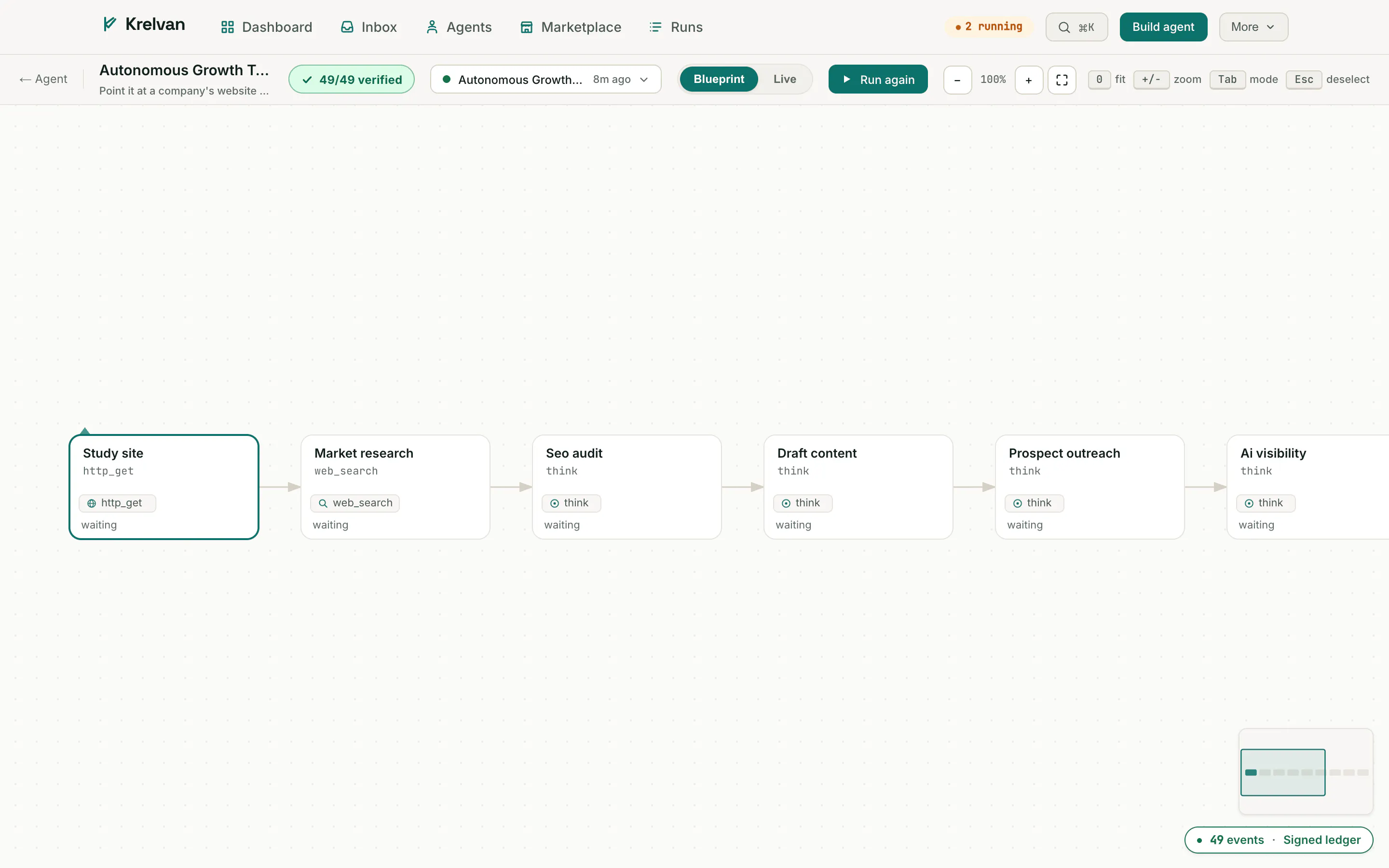Click the think chip in Draft content

pos(803,503)
